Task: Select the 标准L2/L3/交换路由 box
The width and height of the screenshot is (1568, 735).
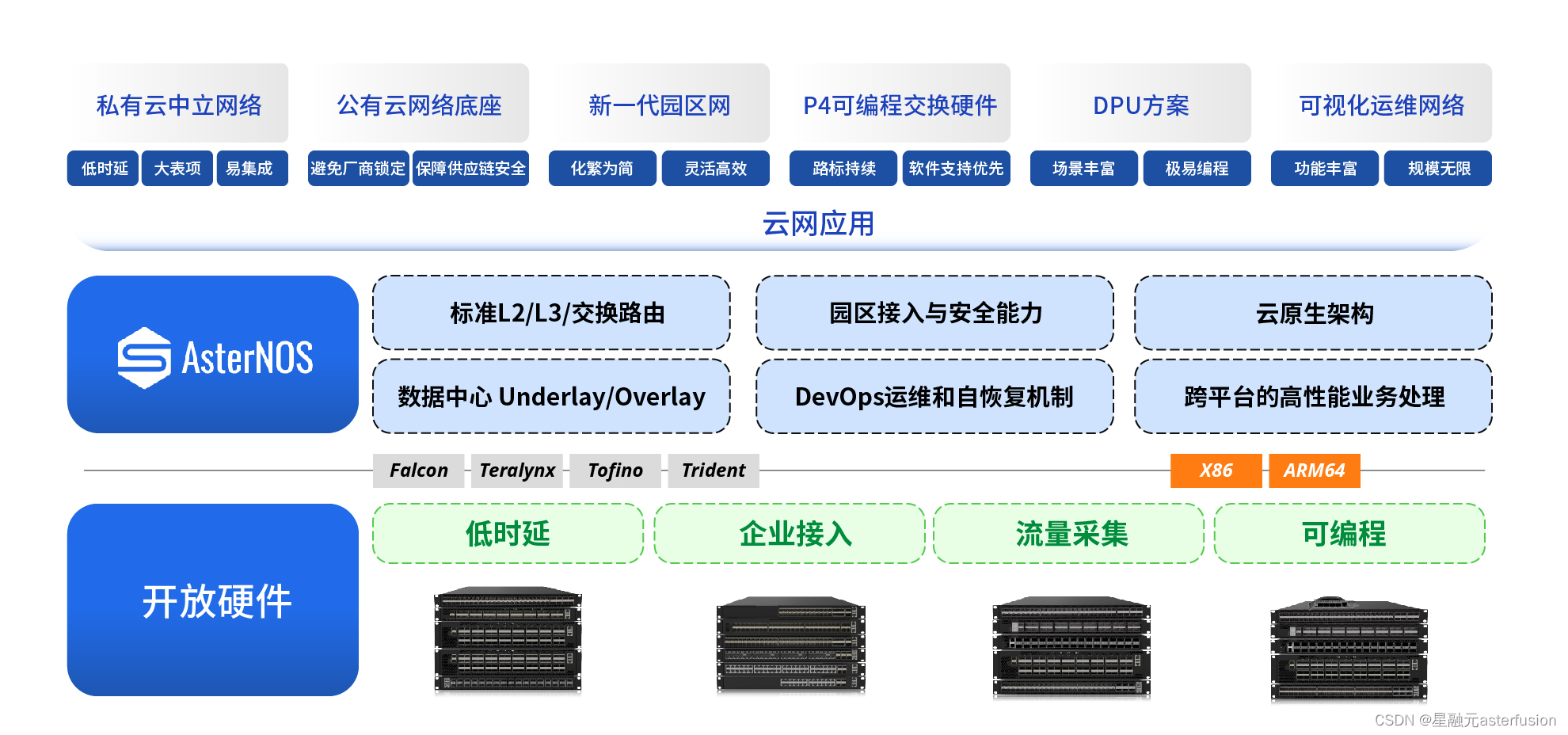Action: (551, 313)
